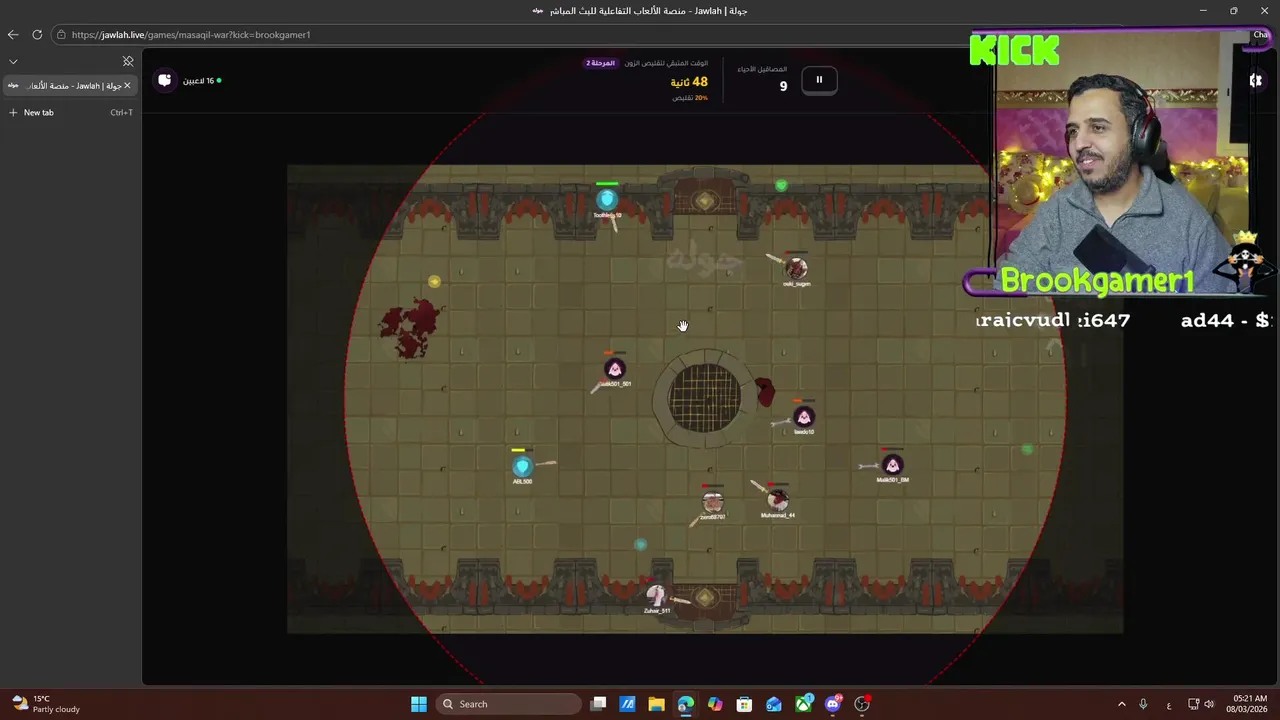
Task: Click the chat bubble icon beside player count
Action: (x=165, y=80)
